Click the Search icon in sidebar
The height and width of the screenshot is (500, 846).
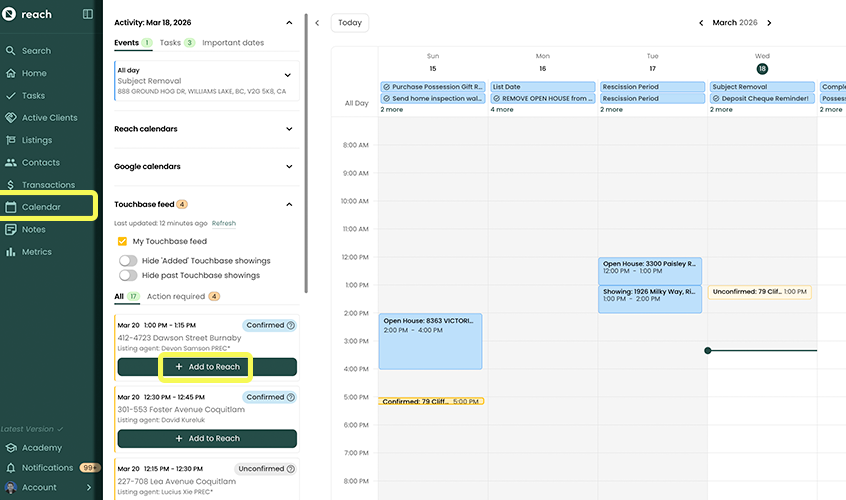10,51
